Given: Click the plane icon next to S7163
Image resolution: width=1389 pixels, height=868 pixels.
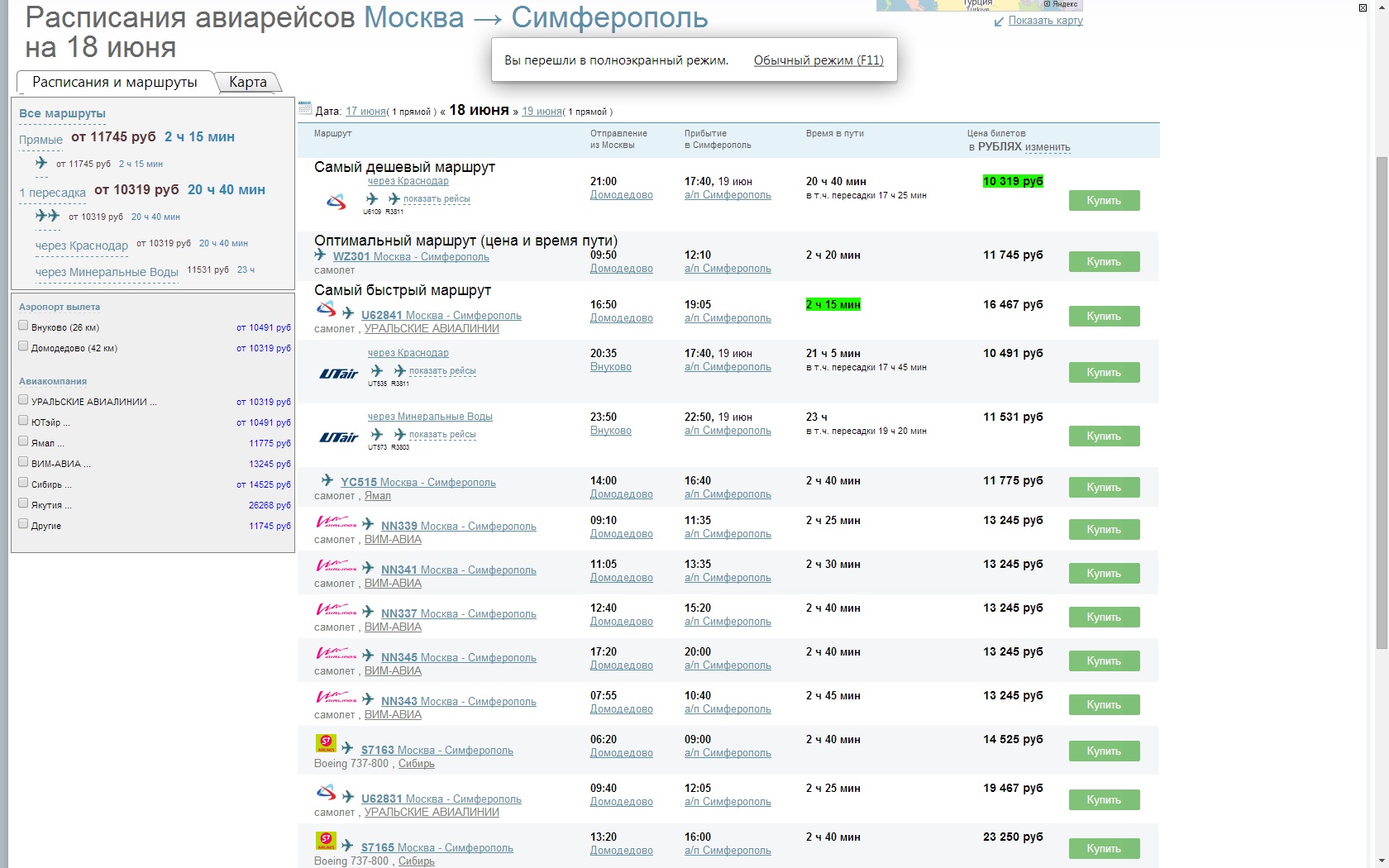Looking at the screenshot, I should pos(348,748).
